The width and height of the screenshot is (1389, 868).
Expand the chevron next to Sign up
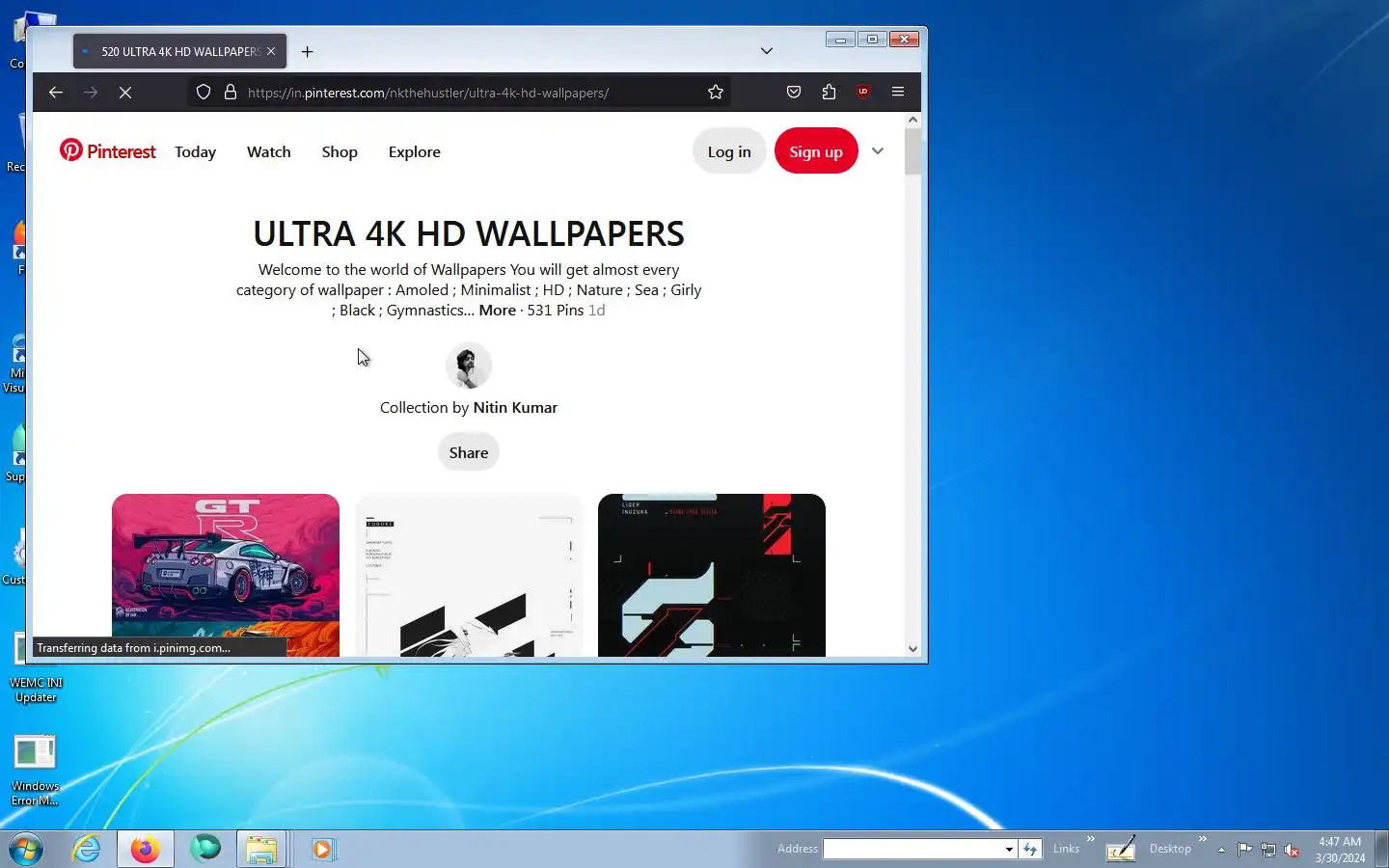pyautogui.click(x=878, y=151)
